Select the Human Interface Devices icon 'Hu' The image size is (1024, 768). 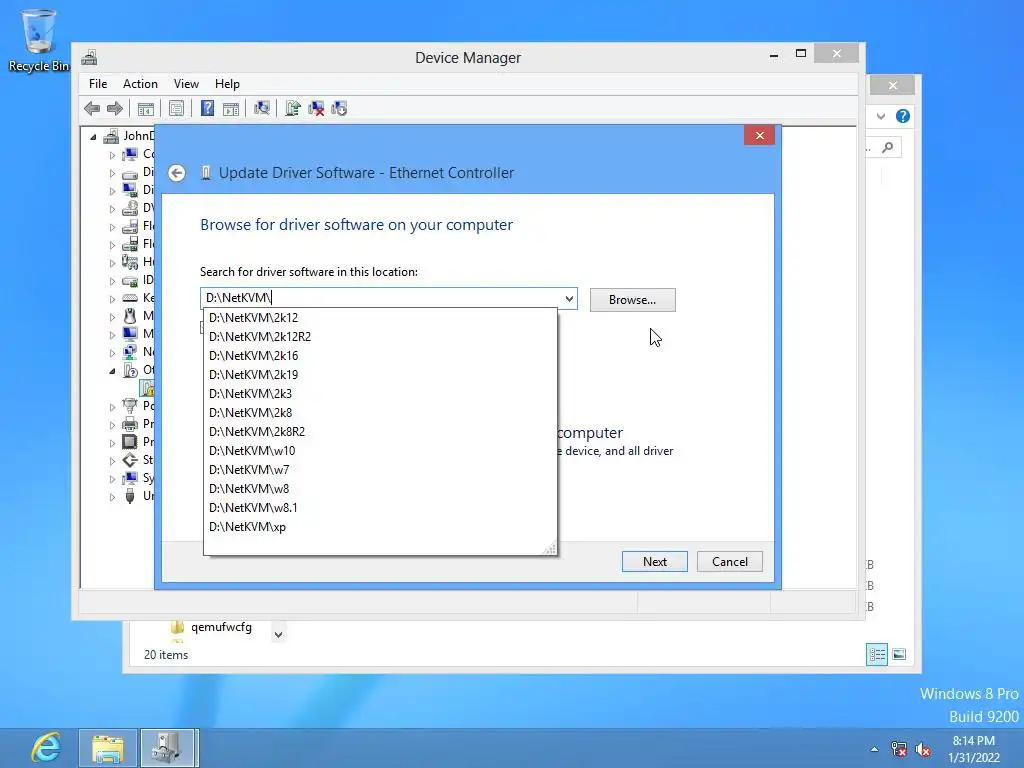[x=130, y=262]
